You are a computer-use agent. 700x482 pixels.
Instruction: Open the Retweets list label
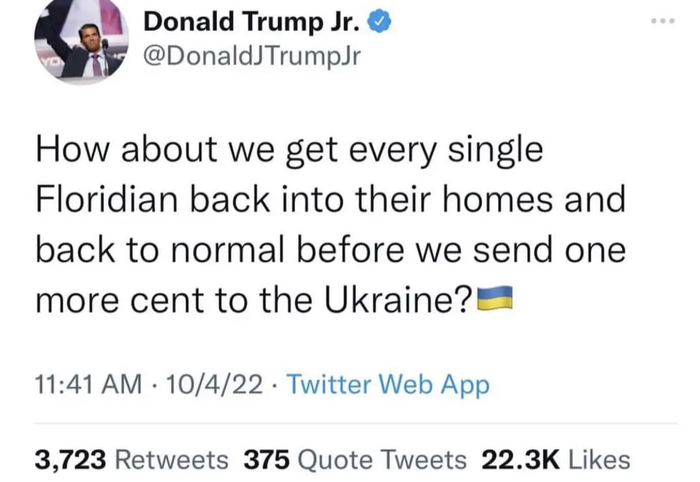point(172,459)
